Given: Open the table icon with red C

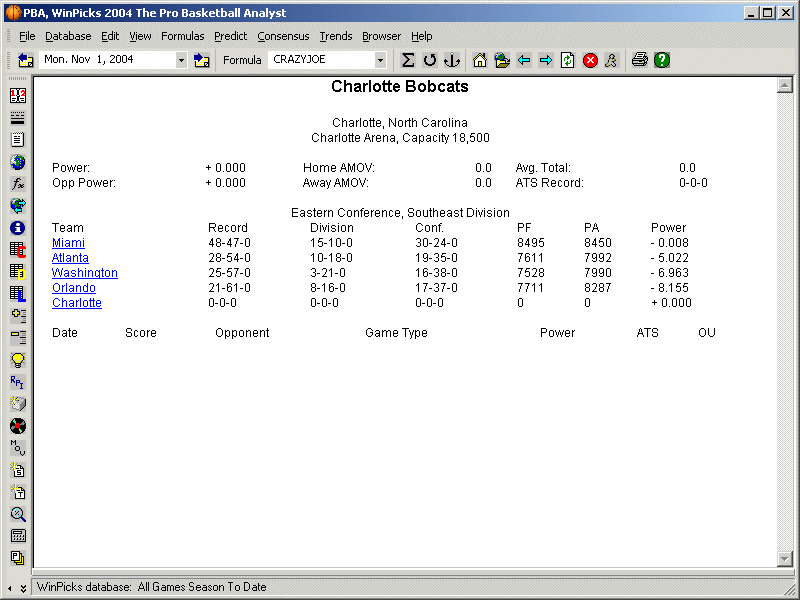Looking at the screenshot, I should tap(18, 249).
